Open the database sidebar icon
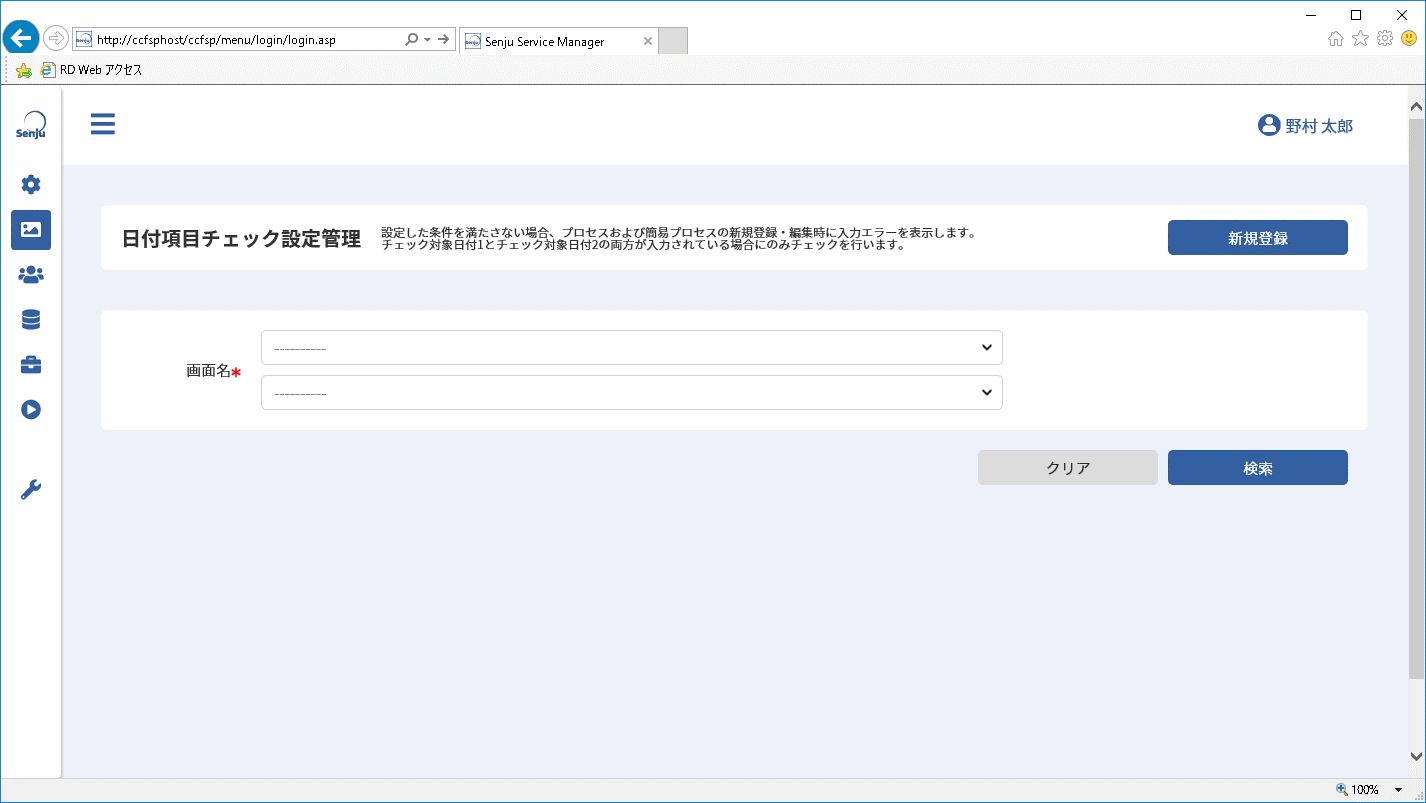This screenshot has width=1426, height=803. coord(31,319)
